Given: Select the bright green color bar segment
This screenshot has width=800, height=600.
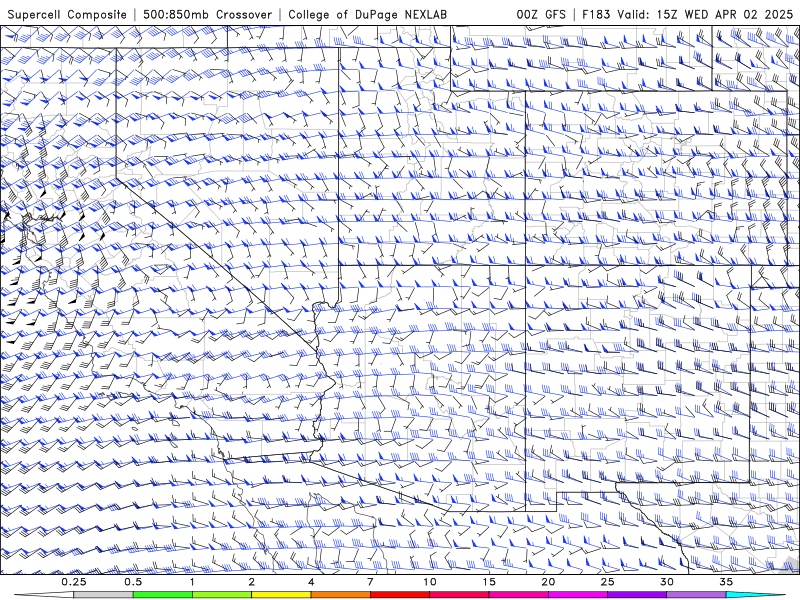Looking at the screenshot, I should pos(163,595).
